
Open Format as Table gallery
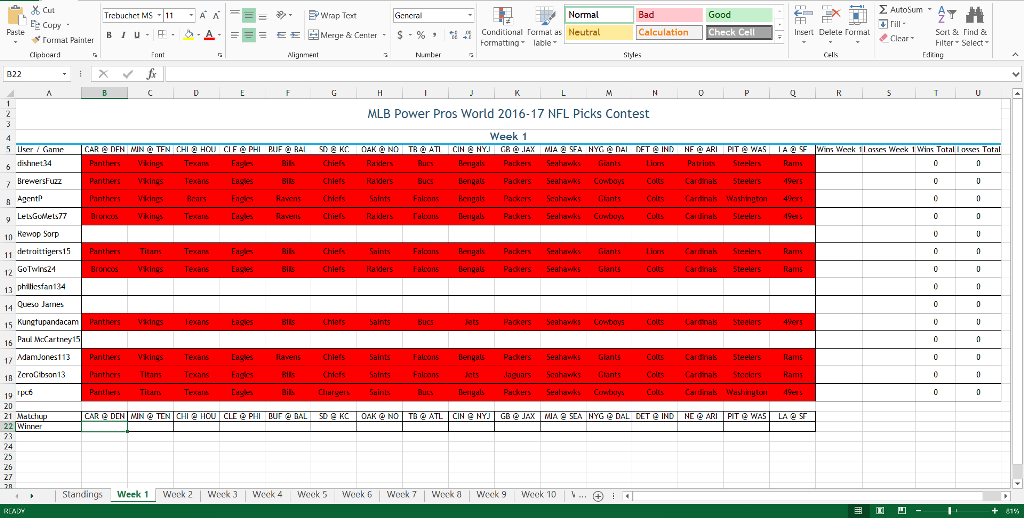[x=544, y=26]
